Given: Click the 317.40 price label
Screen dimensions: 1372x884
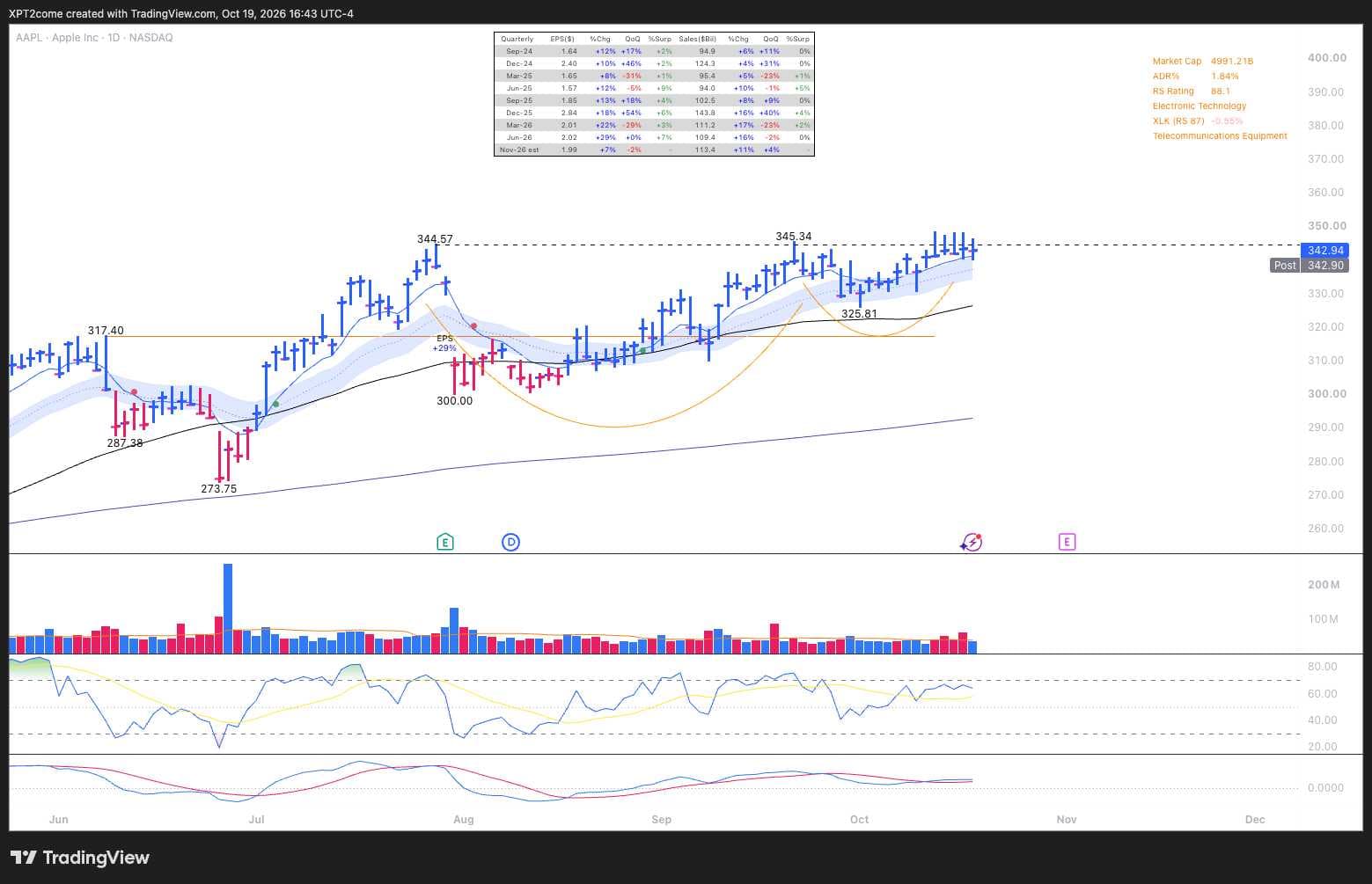Looking at the screenshot, I should pyautogui.click(x=106, y=331).
